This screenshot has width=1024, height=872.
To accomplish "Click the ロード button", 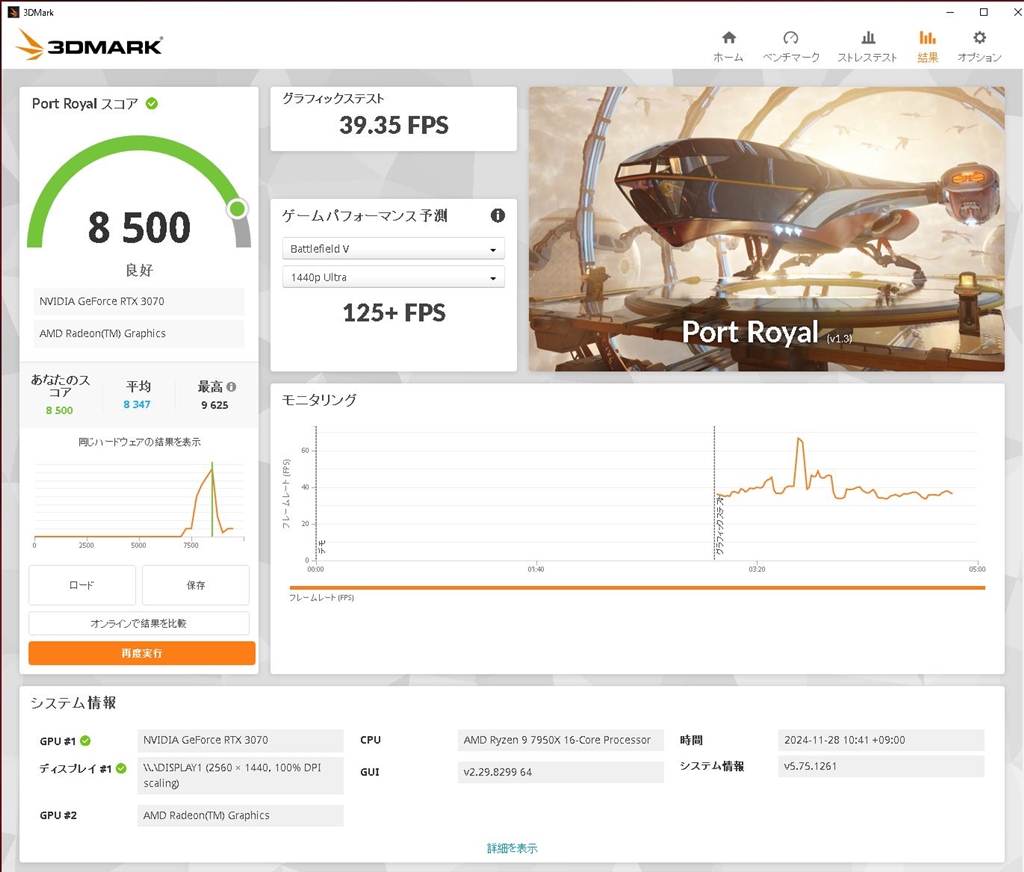I will point(82,585).
